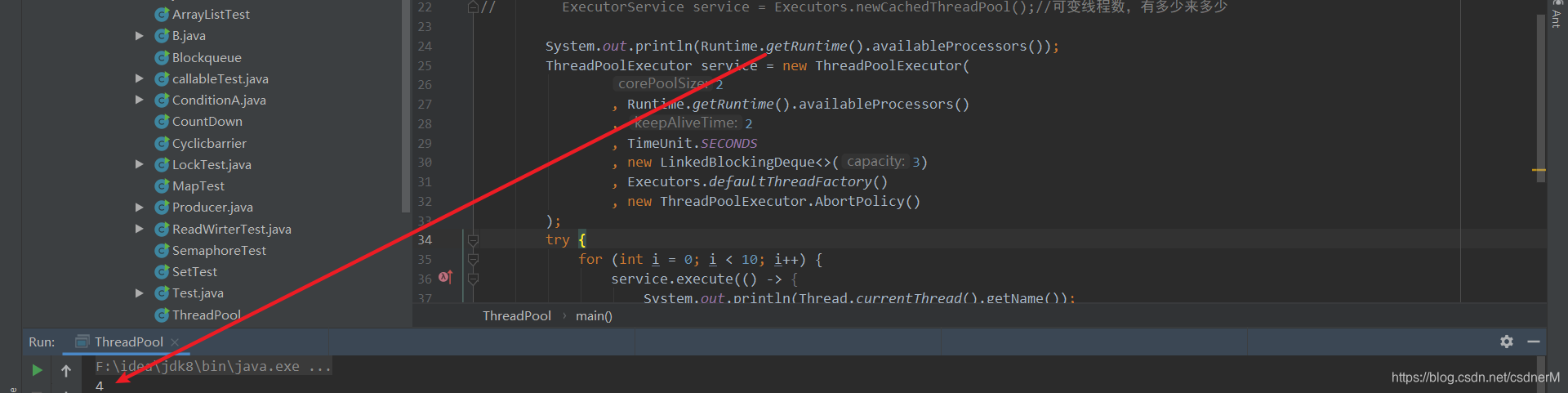Collapse the lambda fold marker on line 36

pos(473,279)
